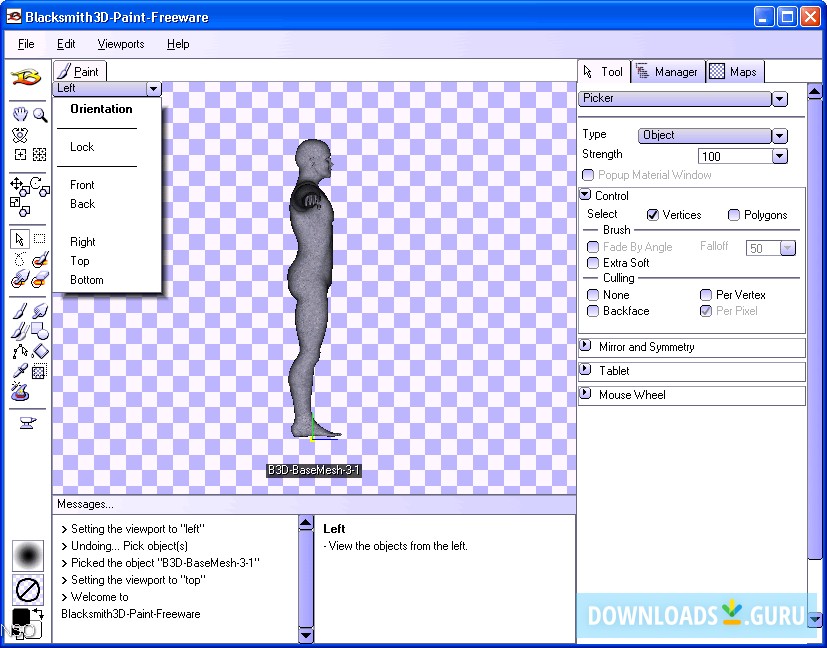Viewport: 827px width, 648px height.
Task: Choose the dotted rectangle selection tool
Action: pos(40,239)
